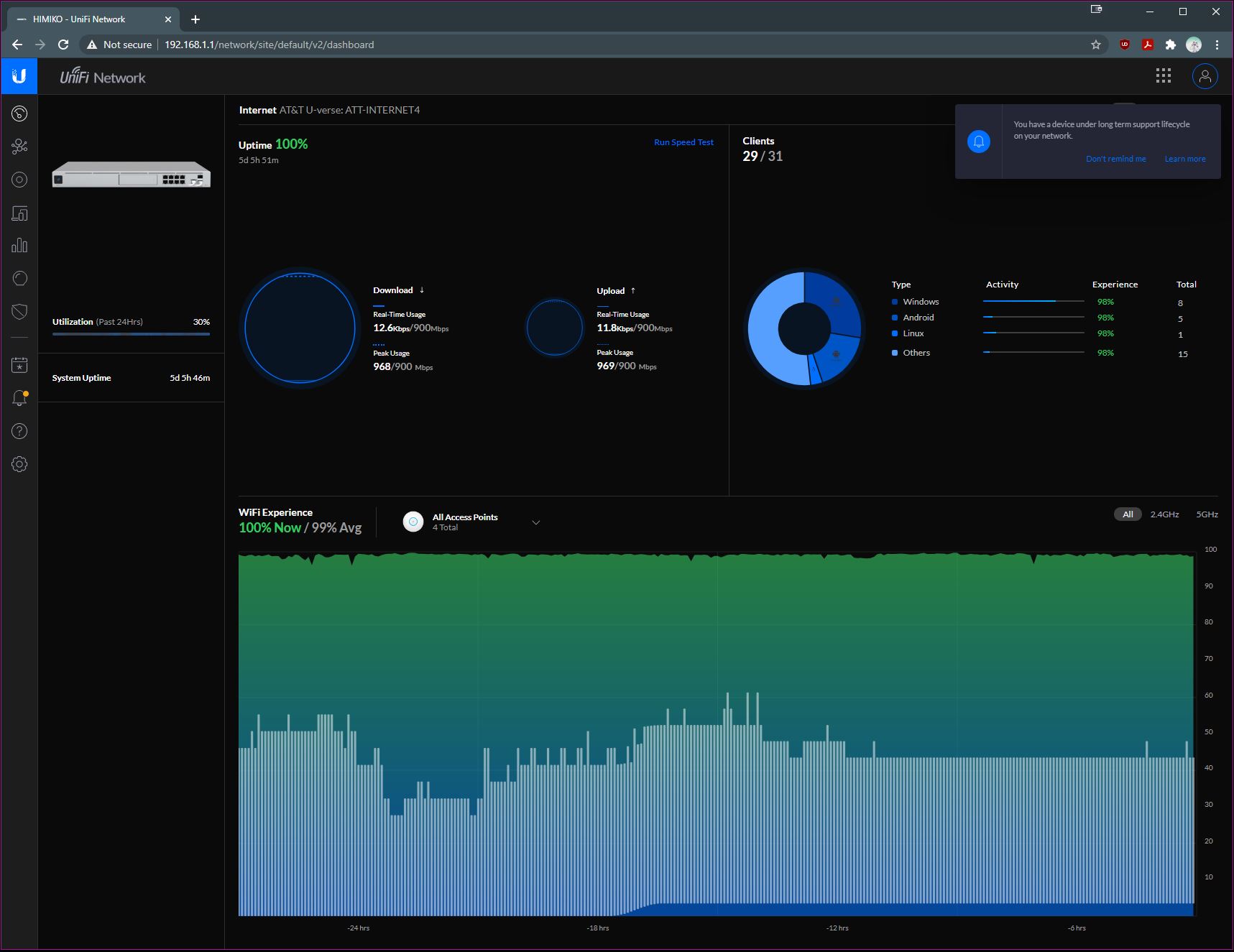Go back to previous page

[x=17, y=45]
